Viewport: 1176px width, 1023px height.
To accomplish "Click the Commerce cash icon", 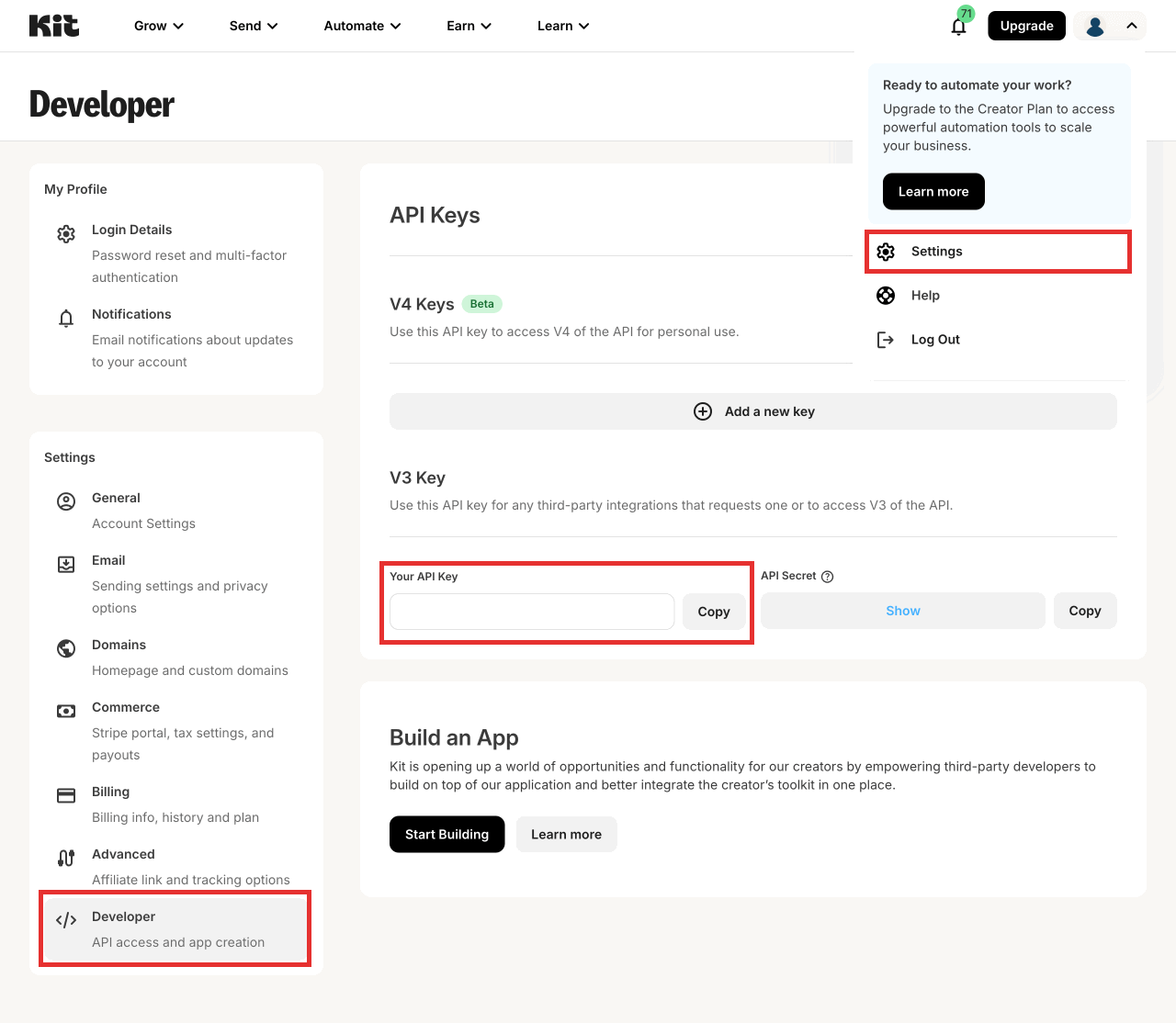I will (66, 711).
